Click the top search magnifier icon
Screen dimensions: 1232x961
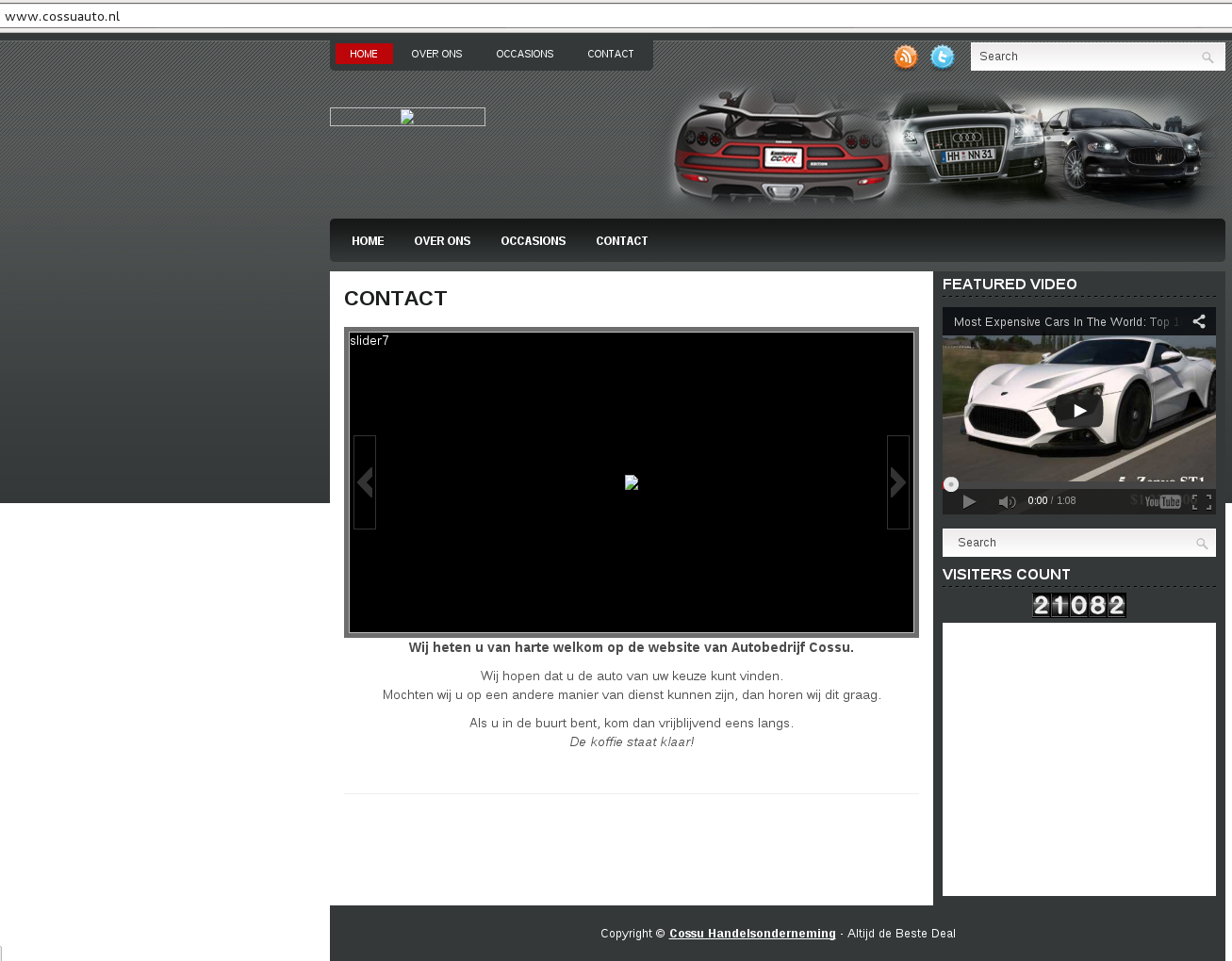pos(1207,57)
